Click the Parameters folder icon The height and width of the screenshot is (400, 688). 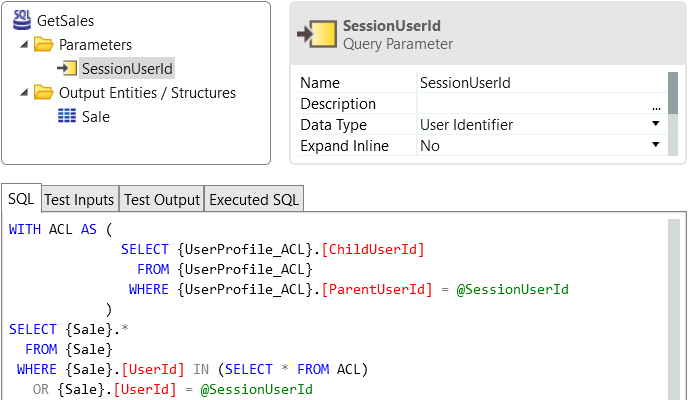(x=43, y=44)
